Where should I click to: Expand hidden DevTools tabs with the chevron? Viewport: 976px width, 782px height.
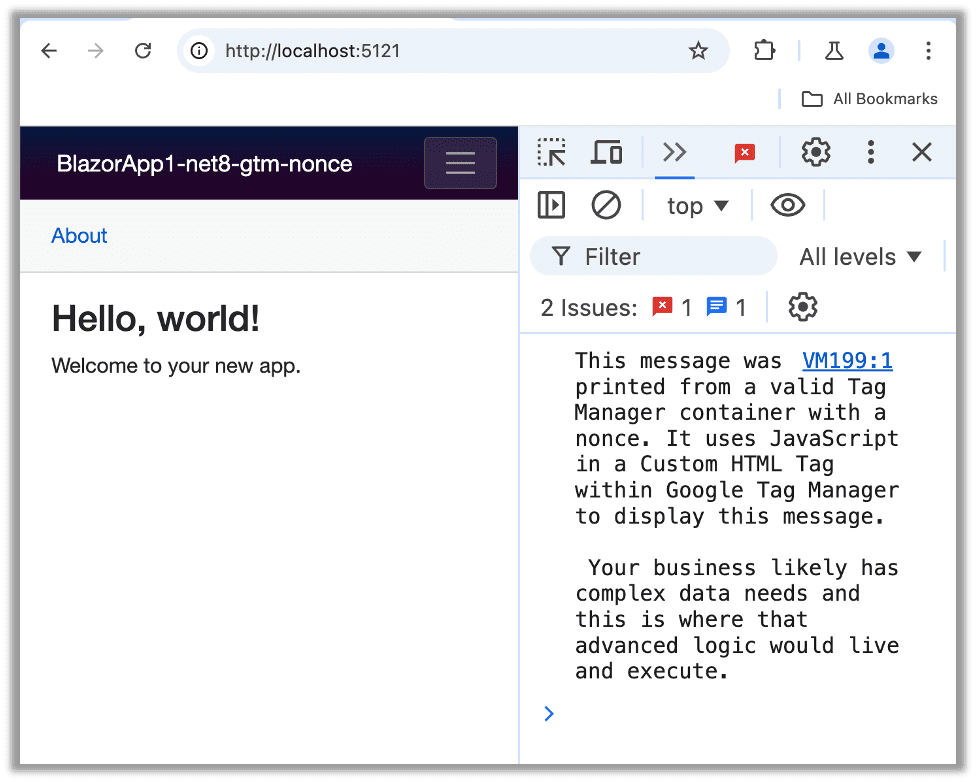point(674,152)
